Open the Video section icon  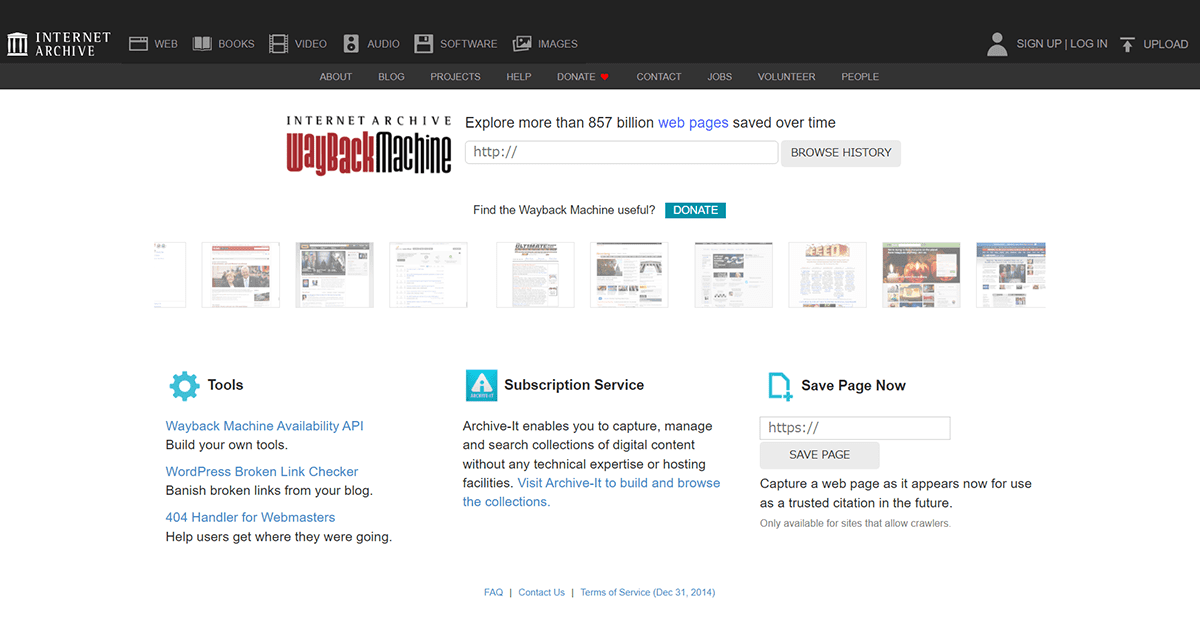tap(278, 44)
